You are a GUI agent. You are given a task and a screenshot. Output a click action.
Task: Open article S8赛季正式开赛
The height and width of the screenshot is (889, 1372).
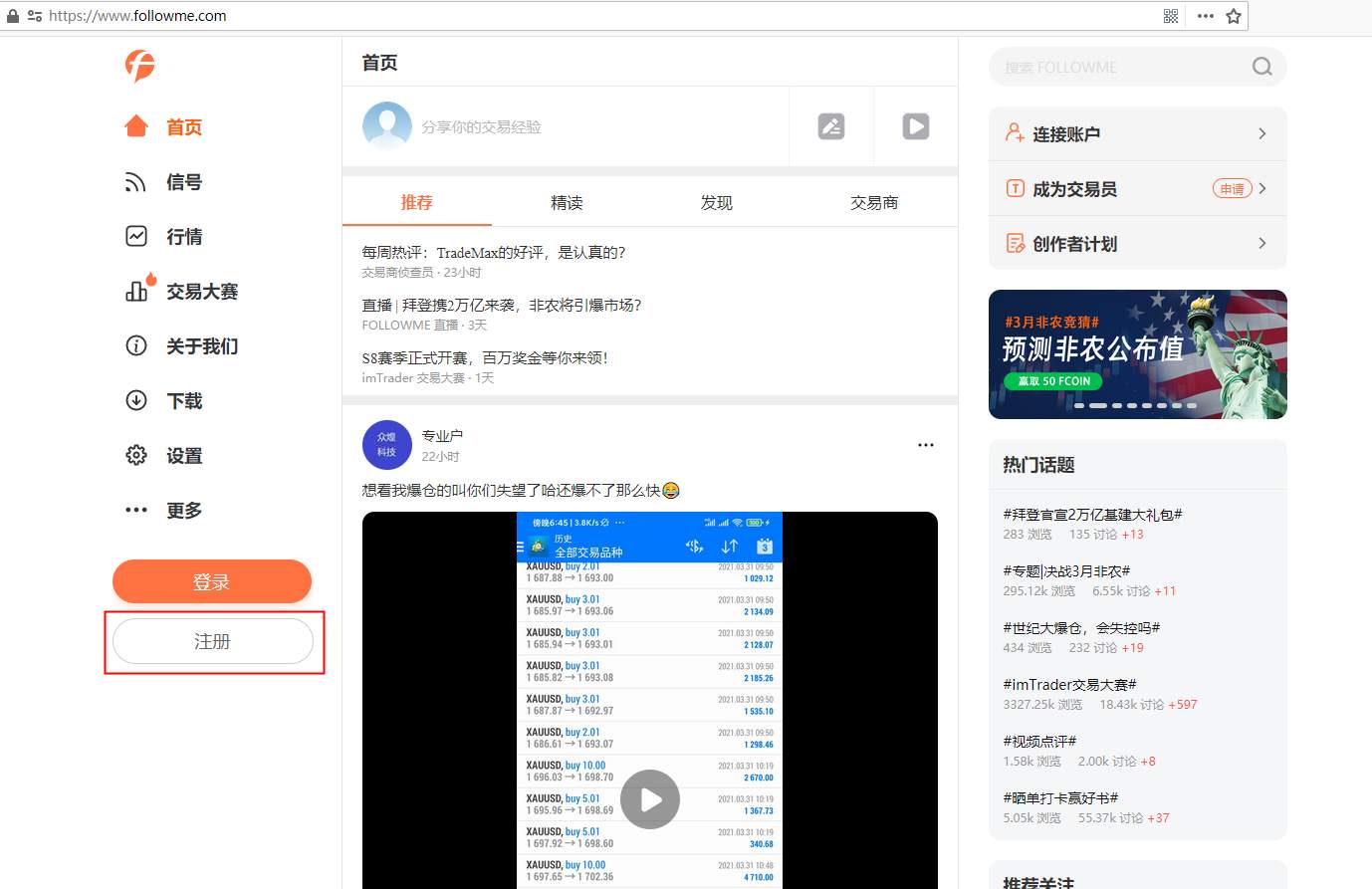pyautogui.click(x=485, y=357)
